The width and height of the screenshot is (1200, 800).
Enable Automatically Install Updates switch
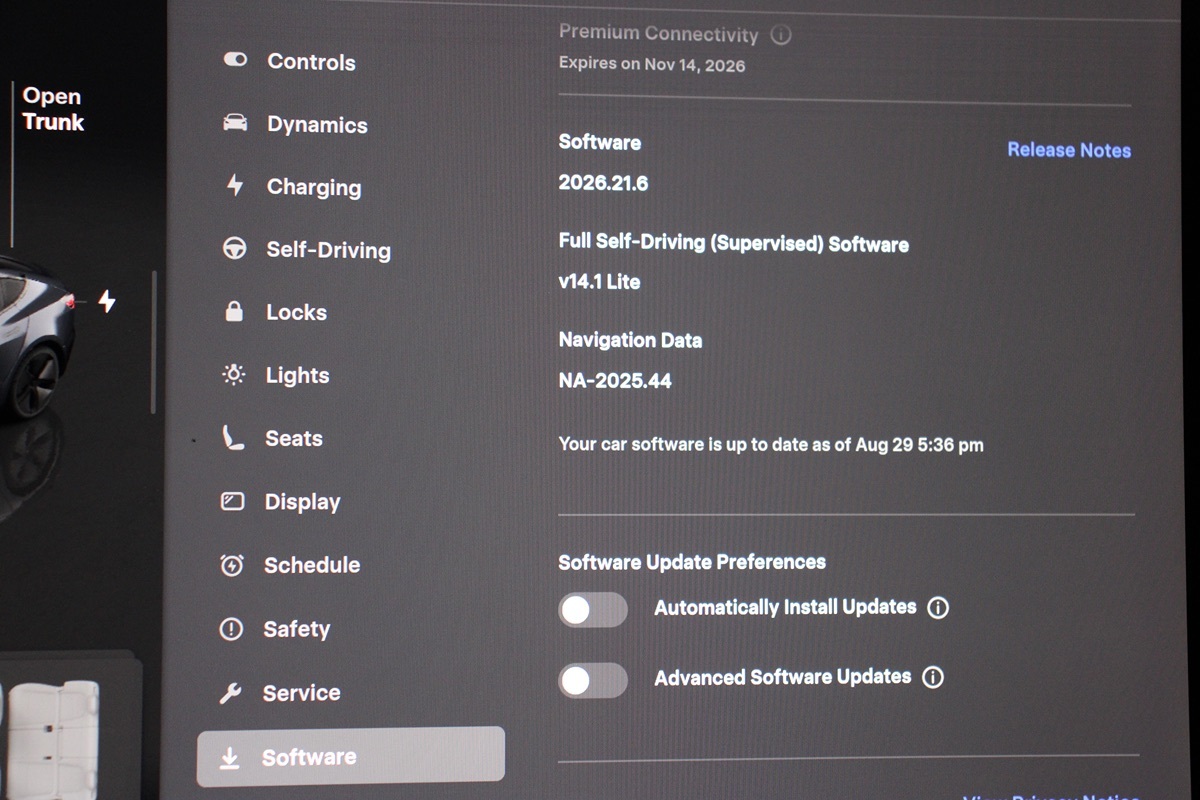click(593, 610)
